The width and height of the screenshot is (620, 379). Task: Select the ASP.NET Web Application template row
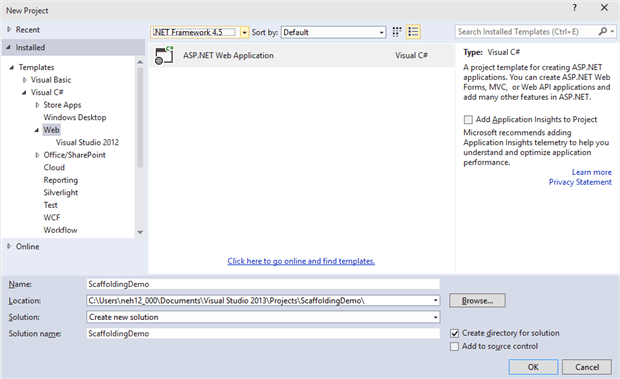point(301,55)
